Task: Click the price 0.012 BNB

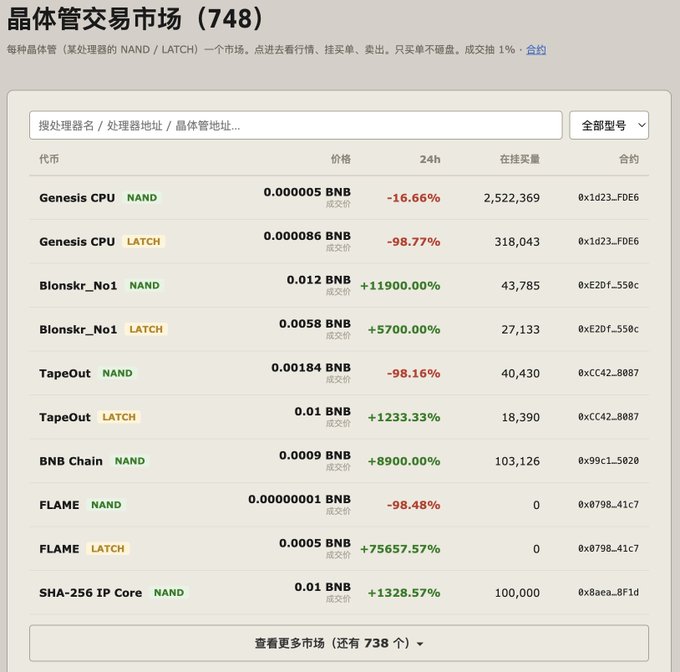Action: pos(319,280)
